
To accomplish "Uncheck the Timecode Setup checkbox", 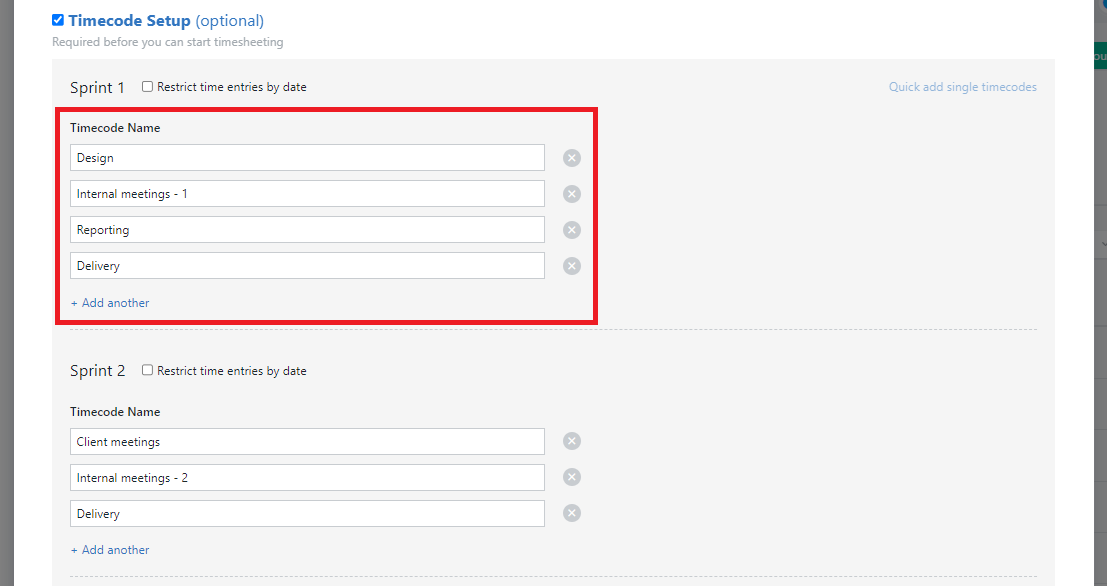I will tap(57, 19).
